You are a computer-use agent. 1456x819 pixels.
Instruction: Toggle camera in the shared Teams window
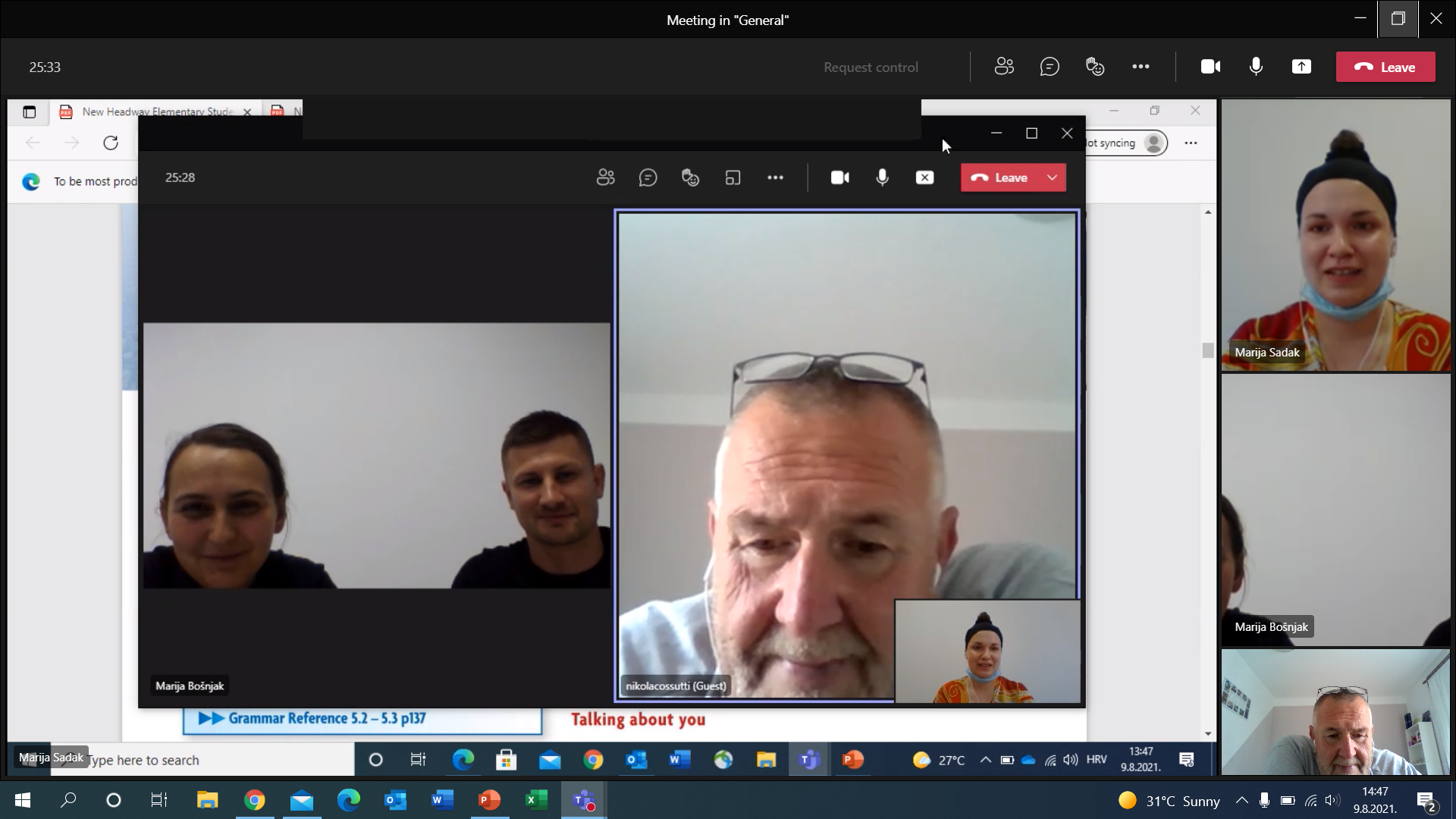[x=840, y=177]
